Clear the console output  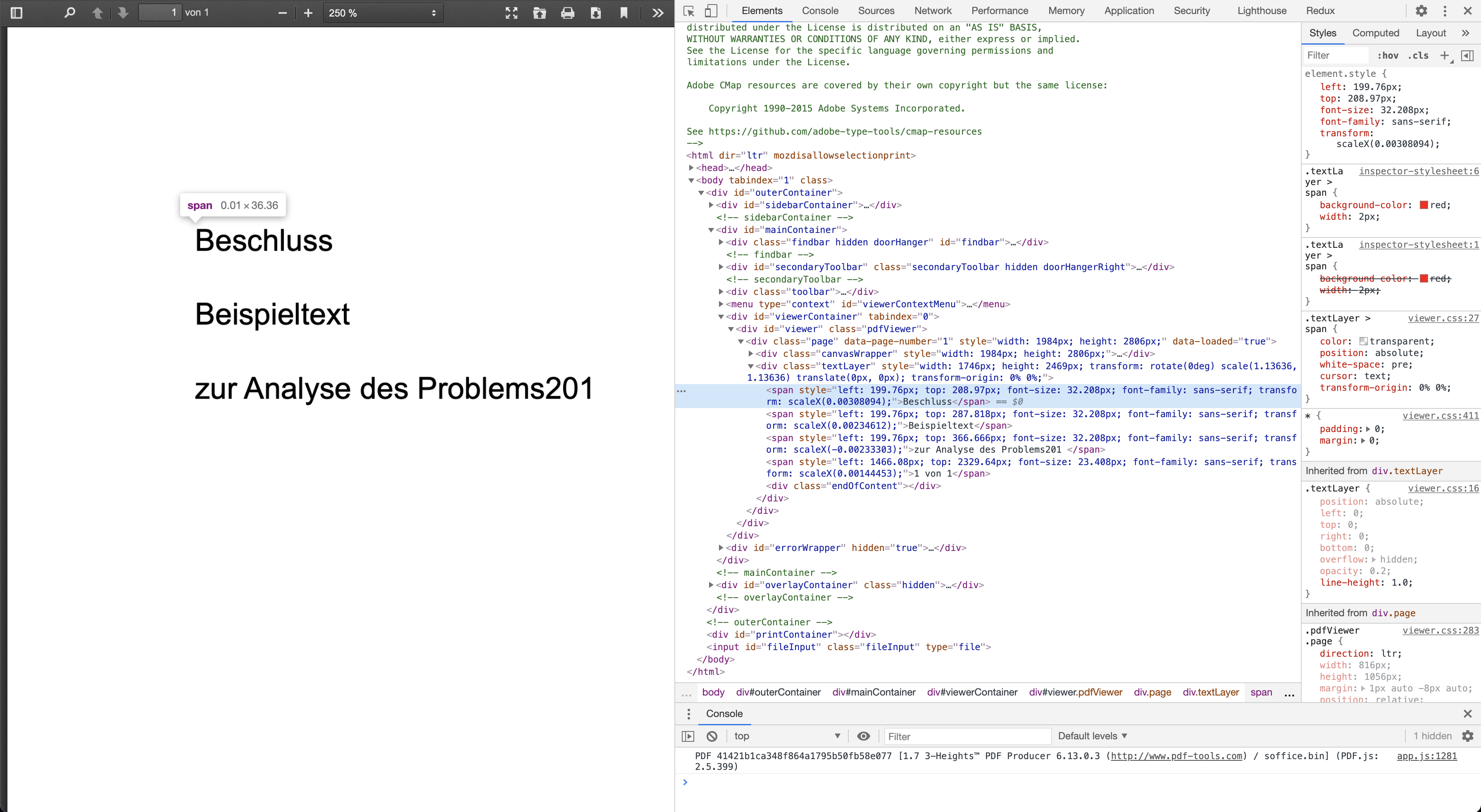point(712,736)
